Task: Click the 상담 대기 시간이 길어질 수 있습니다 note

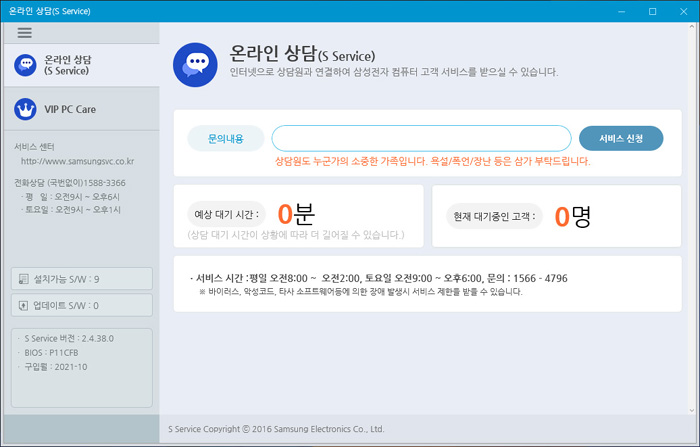Action: pyautogui.click(x=296, y=235)
